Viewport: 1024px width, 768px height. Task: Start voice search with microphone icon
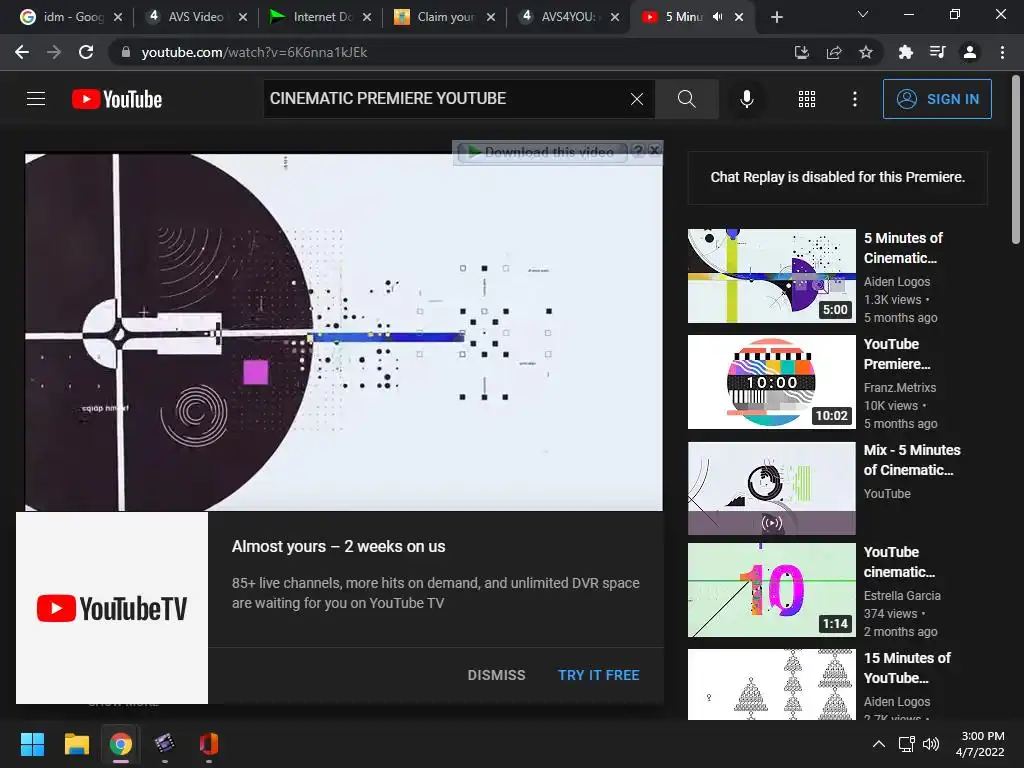(746, 99)
